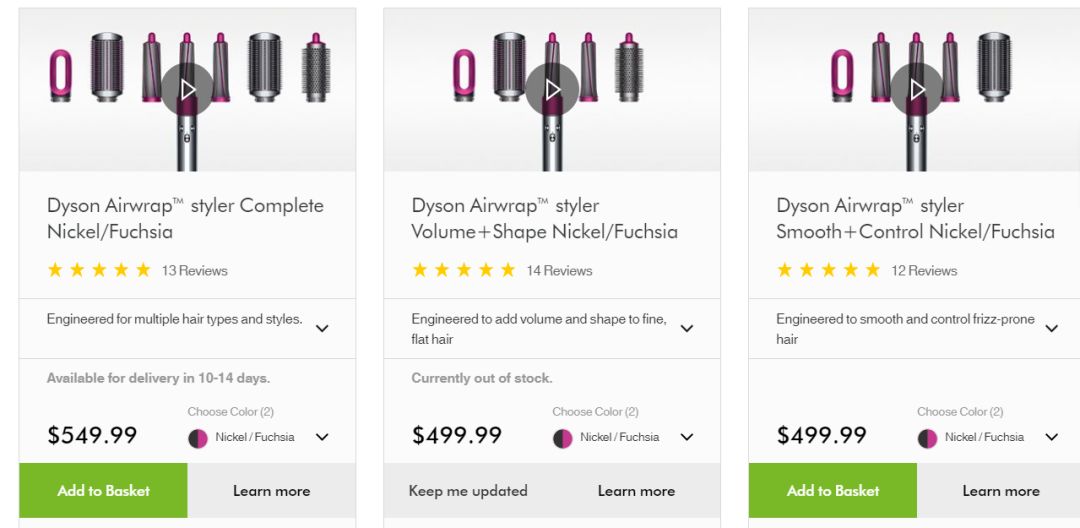Expand the Complete styler description chevron

point(322,328)
